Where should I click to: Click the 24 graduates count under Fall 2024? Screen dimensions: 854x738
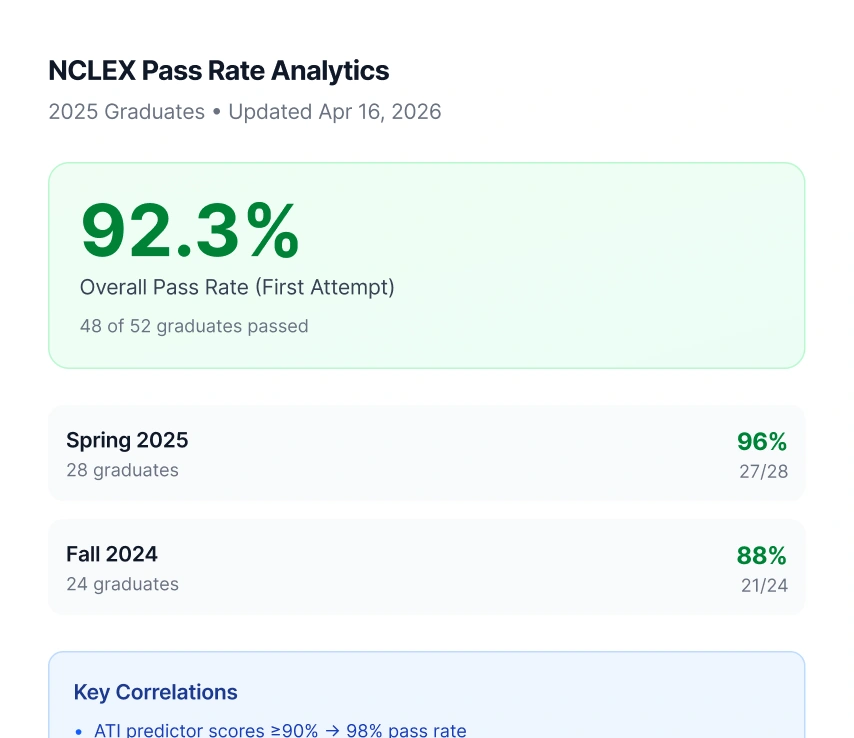pos(122,584)
